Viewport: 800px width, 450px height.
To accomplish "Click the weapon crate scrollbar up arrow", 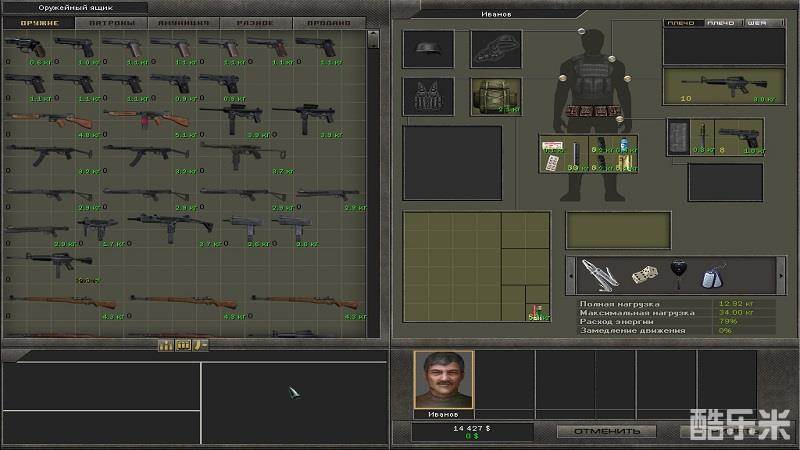I will pyautogui.click(x=373, y=36).
